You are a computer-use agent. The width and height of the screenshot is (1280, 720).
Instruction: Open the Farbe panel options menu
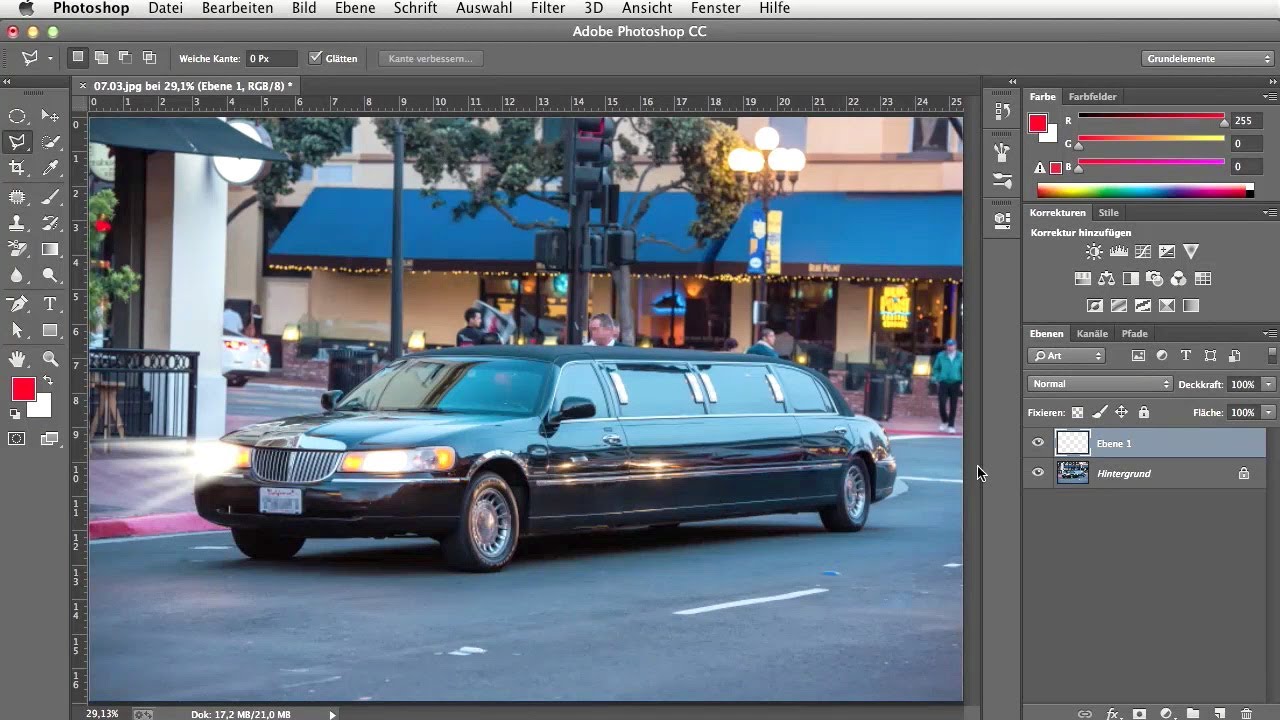pos(1270,97)
